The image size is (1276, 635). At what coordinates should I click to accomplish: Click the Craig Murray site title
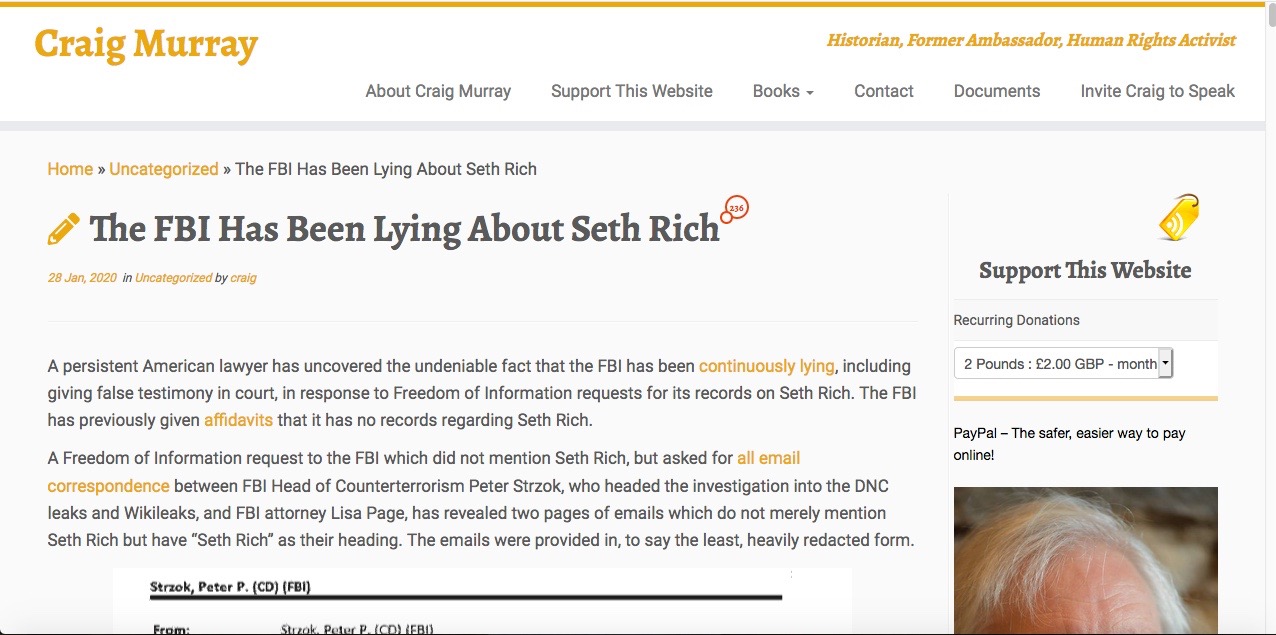[146, 44]
